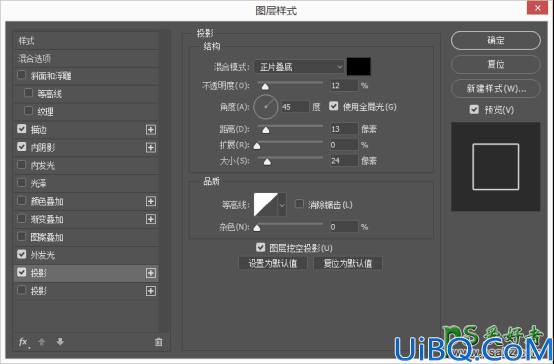This screenshot has height=364, width=554.
Task: Click the 不透明度 value field showing 12
Action: click(344, 86)
